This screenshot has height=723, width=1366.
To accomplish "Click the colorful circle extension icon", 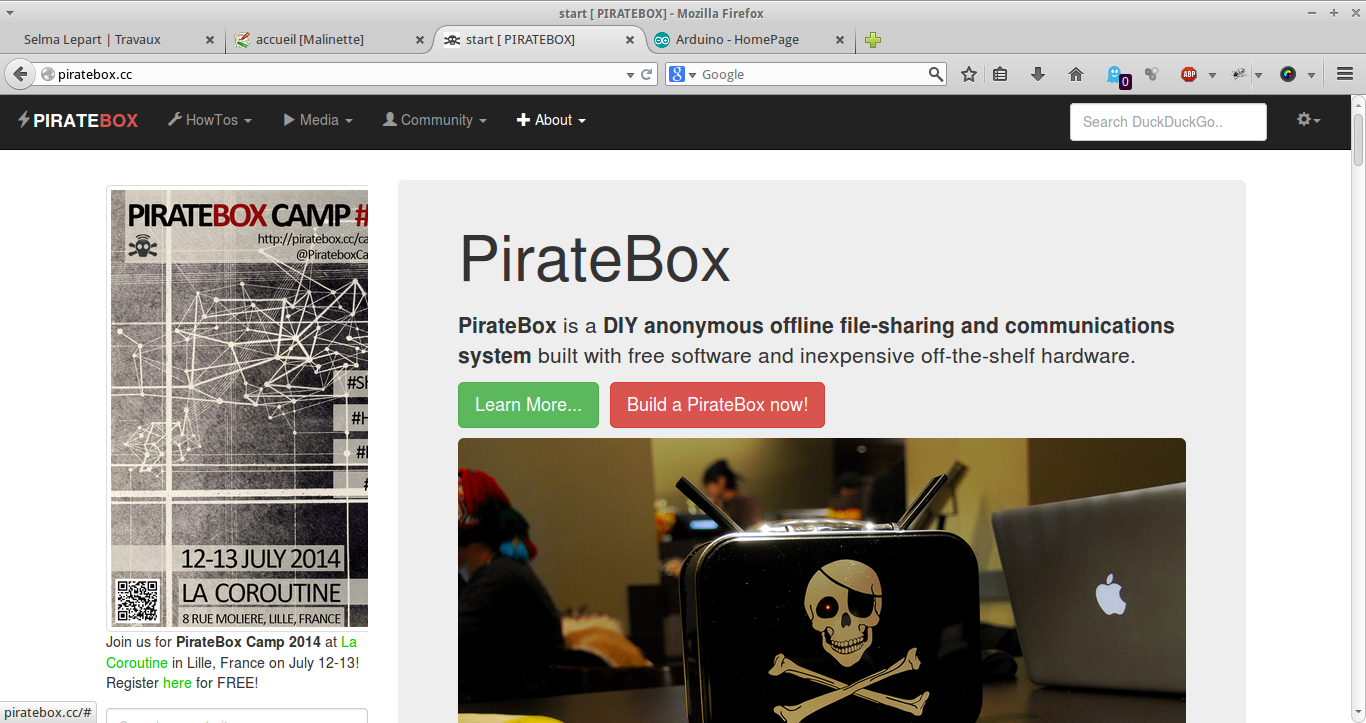I will pos(1288,74).
